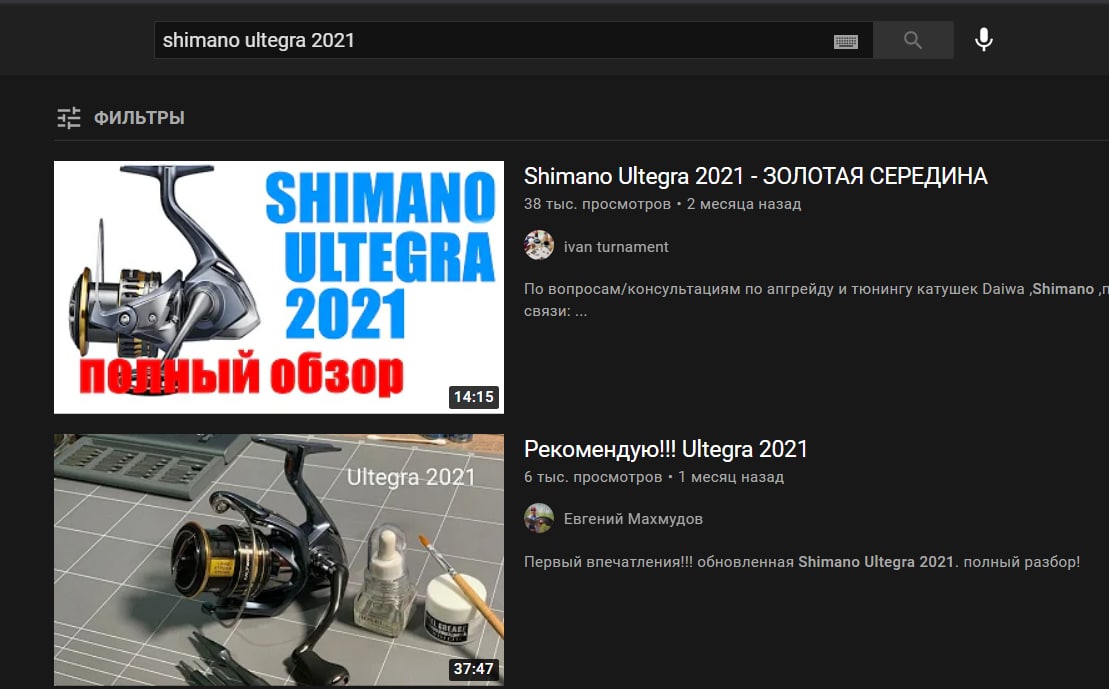The height and width of the screenshot is (689, 1109).
Task: Open the Евгений Махмудов channel name
Action: pyautogui.click(x=633, y=519)
